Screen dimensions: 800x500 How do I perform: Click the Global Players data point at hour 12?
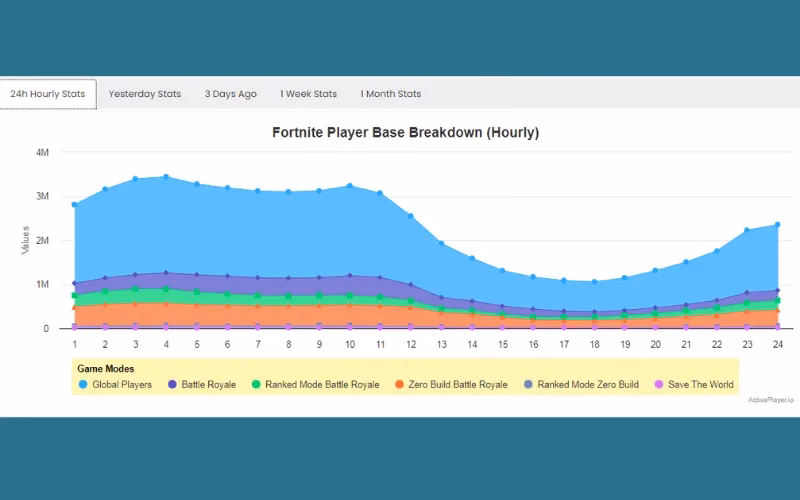(x=411, y=216)
